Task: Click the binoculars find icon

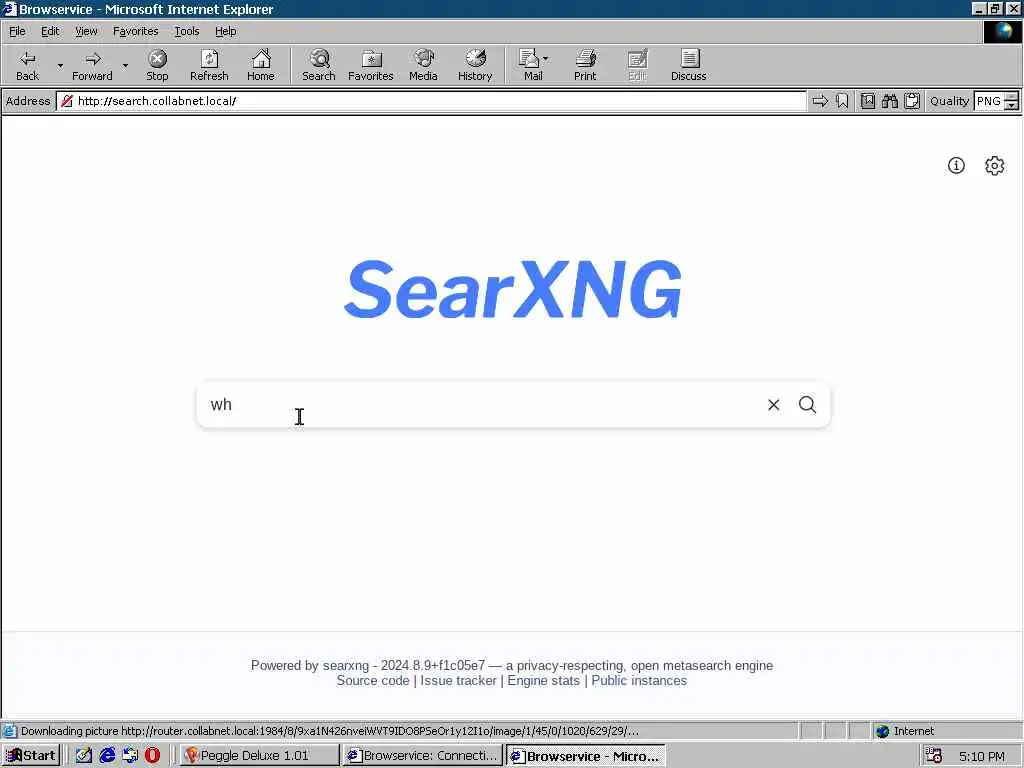Action: click(x=890, y=101)
